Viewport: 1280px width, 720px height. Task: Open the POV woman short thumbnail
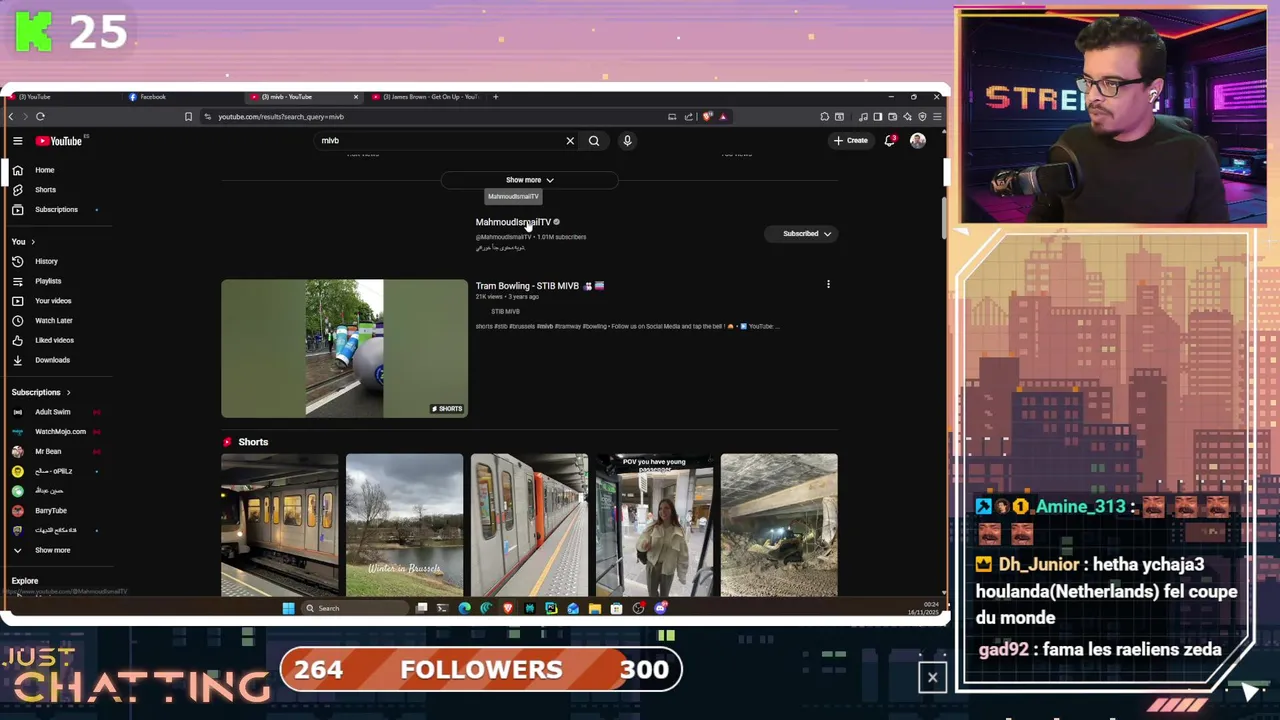[x=654, y=525]
